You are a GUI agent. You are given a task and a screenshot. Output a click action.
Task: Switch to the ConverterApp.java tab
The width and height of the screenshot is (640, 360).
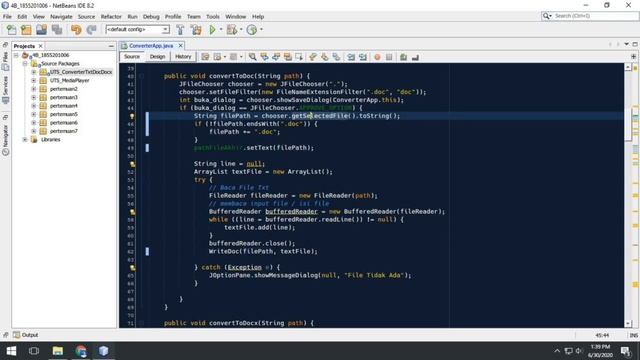[x=151, y=46]
